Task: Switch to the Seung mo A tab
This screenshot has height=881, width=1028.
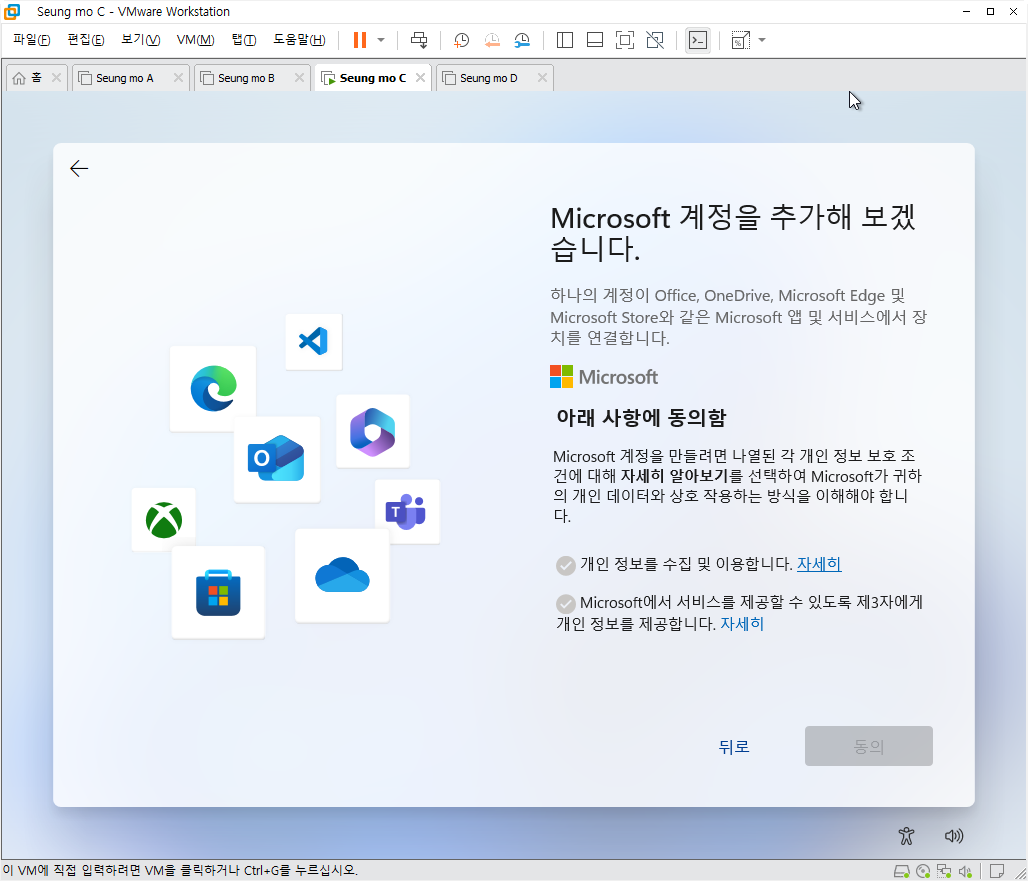Action: (x=125, y=78)
